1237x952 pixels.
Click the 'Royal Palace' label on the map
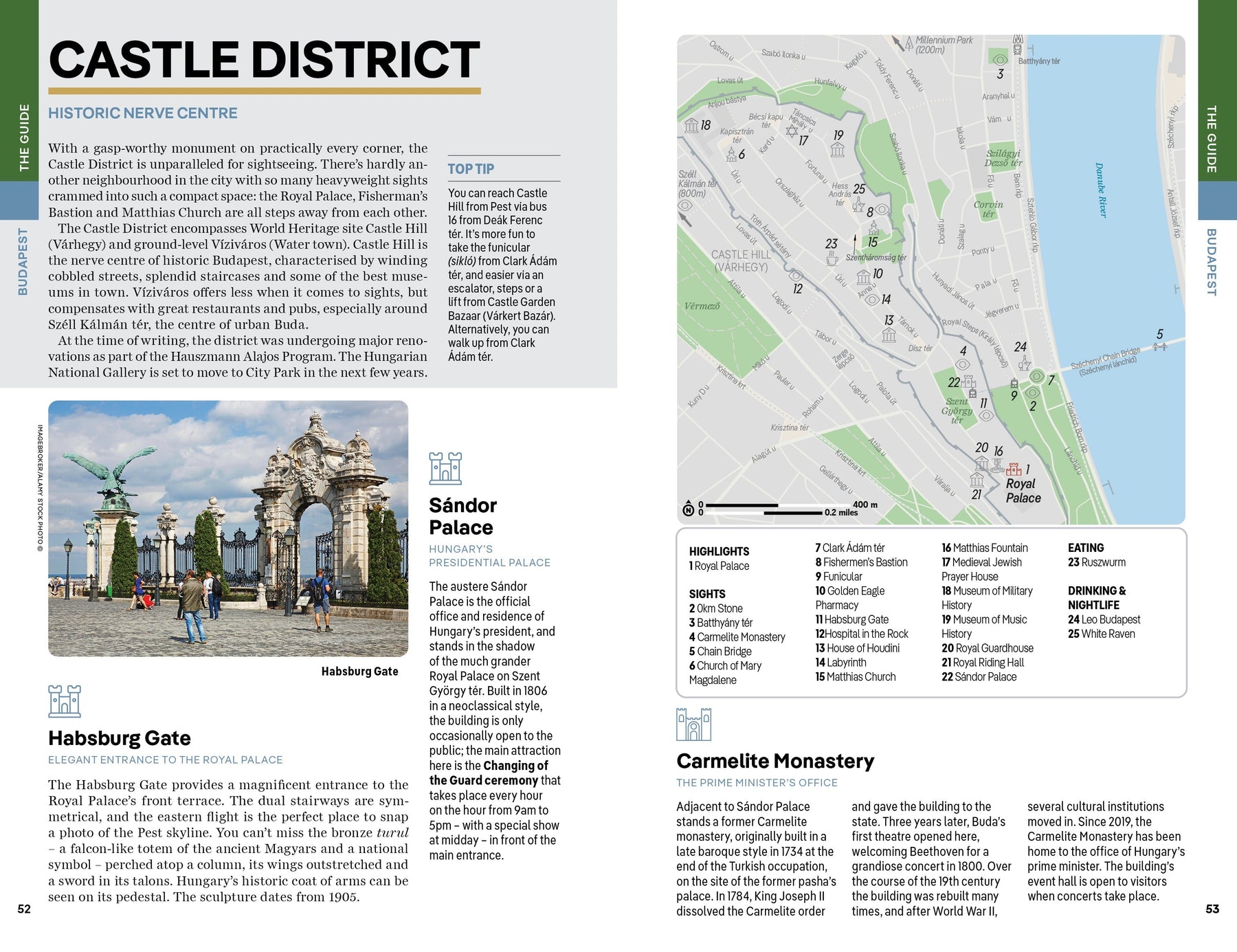[1023, 491]
